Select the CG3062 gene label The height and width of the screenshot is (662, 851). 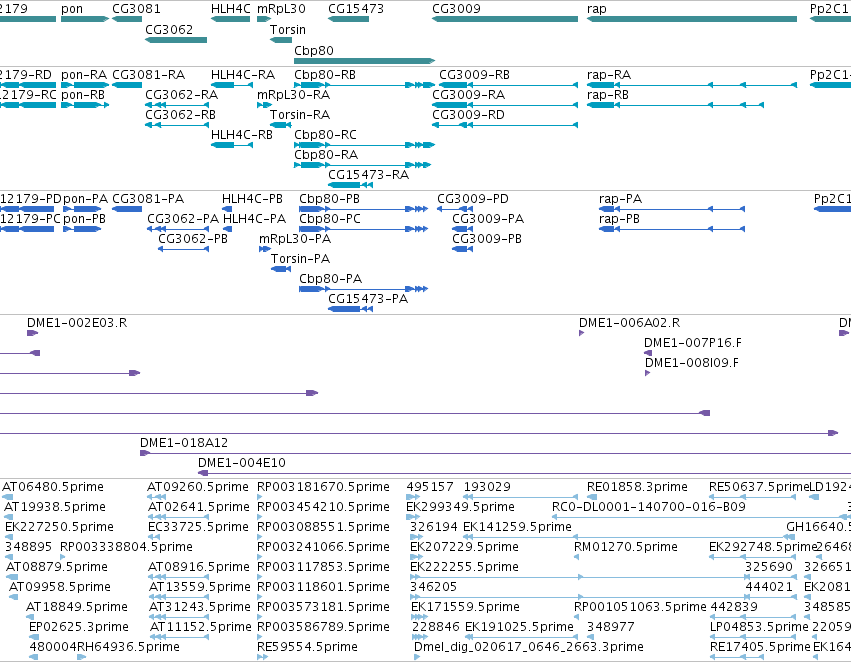click(169, 29)
